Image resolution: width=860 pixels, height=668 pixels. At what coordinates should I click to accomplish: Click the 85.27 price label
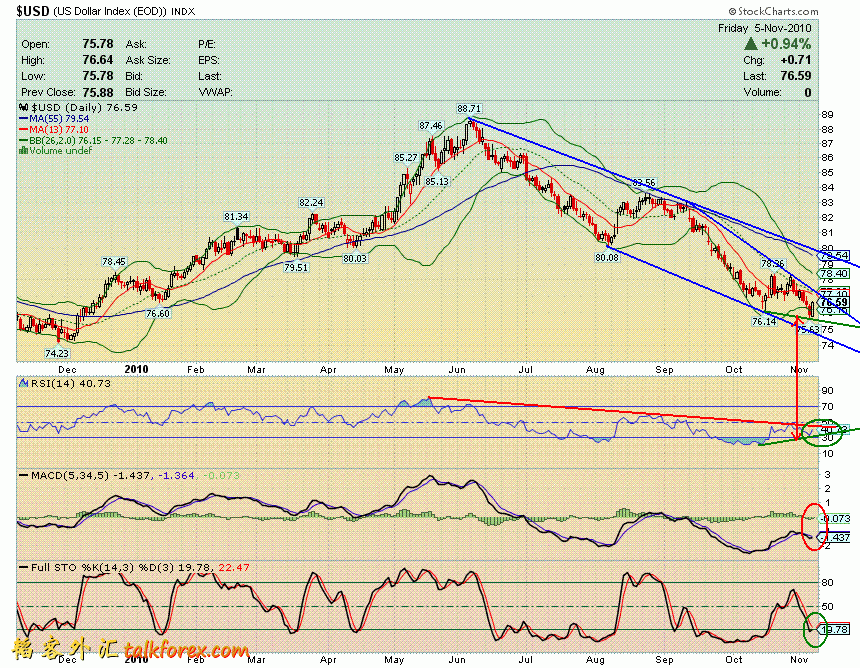point(406,158)
